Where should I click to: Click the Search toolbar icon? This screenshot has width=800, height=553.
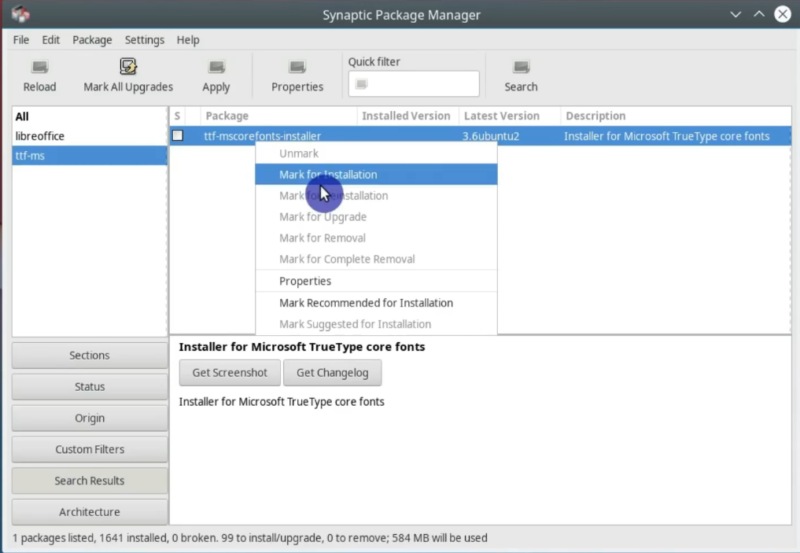(521, 67)
